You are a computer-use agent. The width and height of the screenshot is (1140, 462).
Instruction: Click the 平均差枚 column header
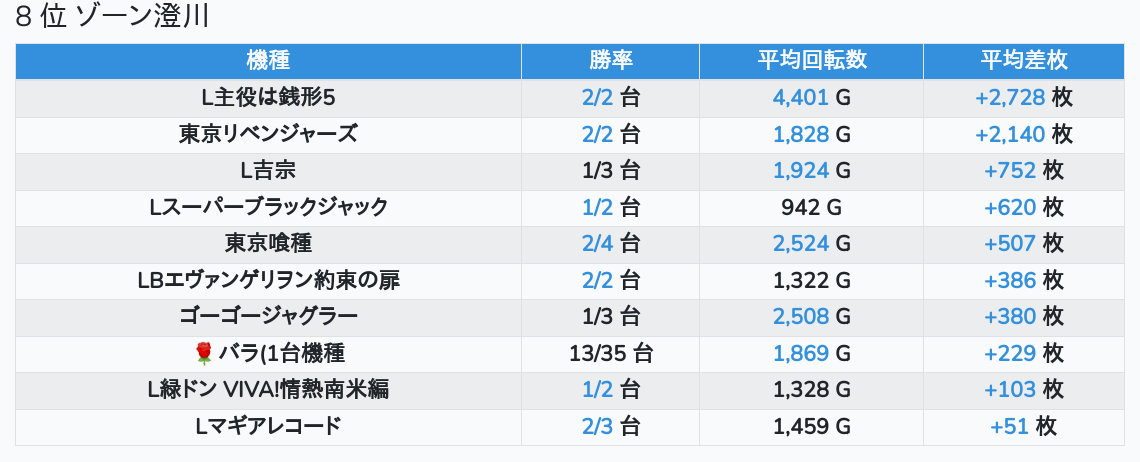pyautogui.click(x=1023, y=60)
